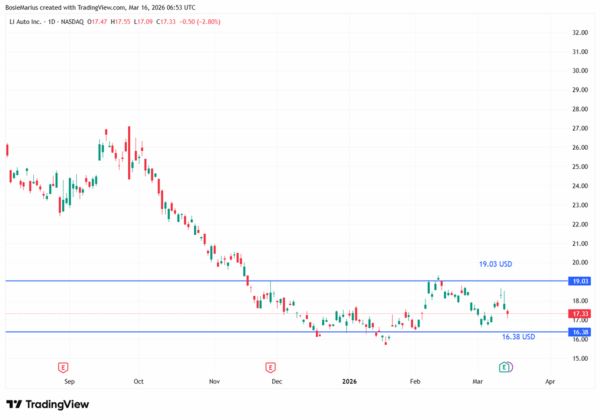Select the 16.38 USD line text
The width and height of the screenshot is (600, 420).
pyautogui.click(x=518, y=337)
